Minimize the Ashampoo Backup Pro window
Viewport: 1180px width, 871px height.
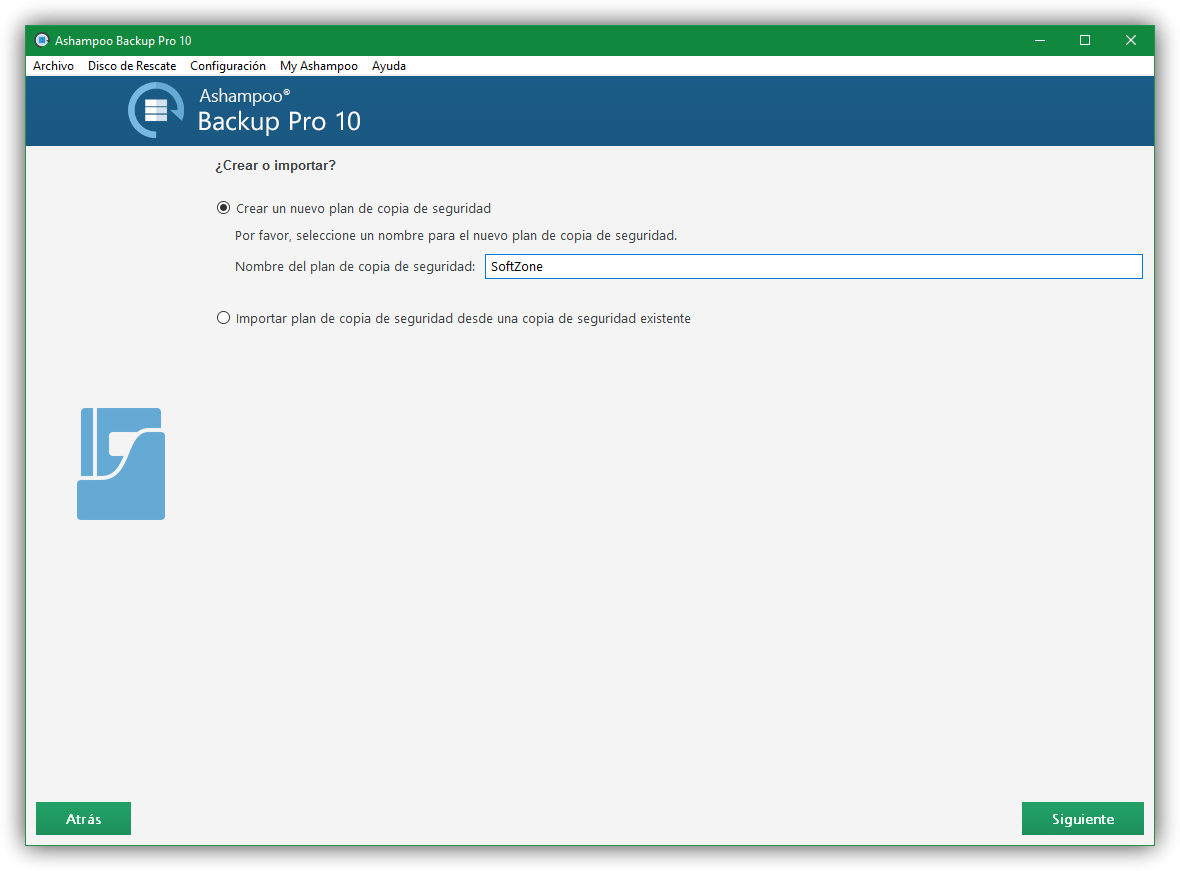pos(1040,40)
